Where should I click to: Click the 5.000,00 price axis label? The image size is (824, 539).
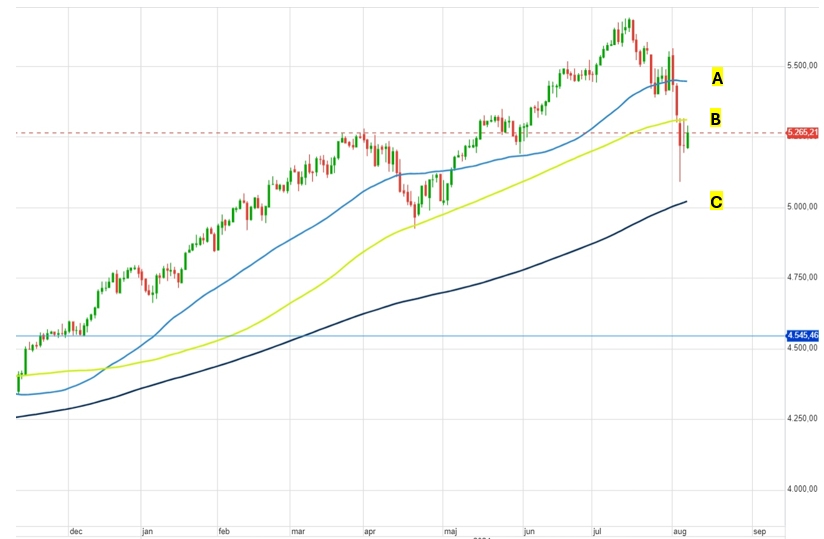click(x=802, y=207)
